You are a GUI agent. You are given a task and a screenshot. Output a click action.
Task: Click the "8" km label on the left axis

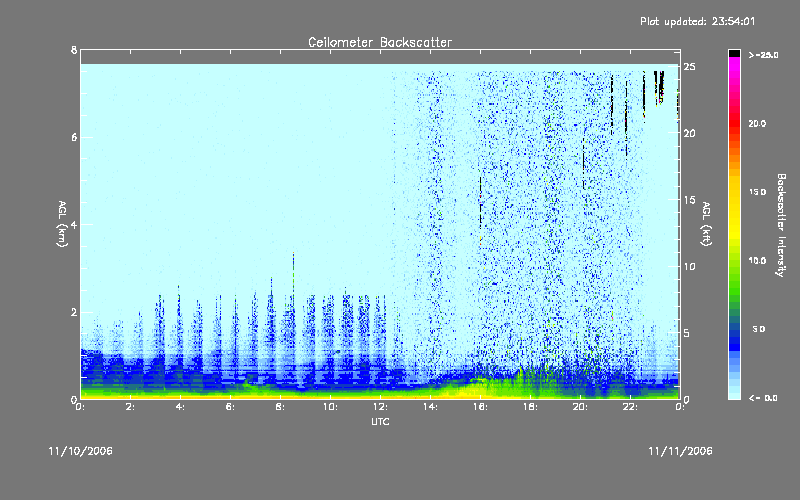[74, 50]
